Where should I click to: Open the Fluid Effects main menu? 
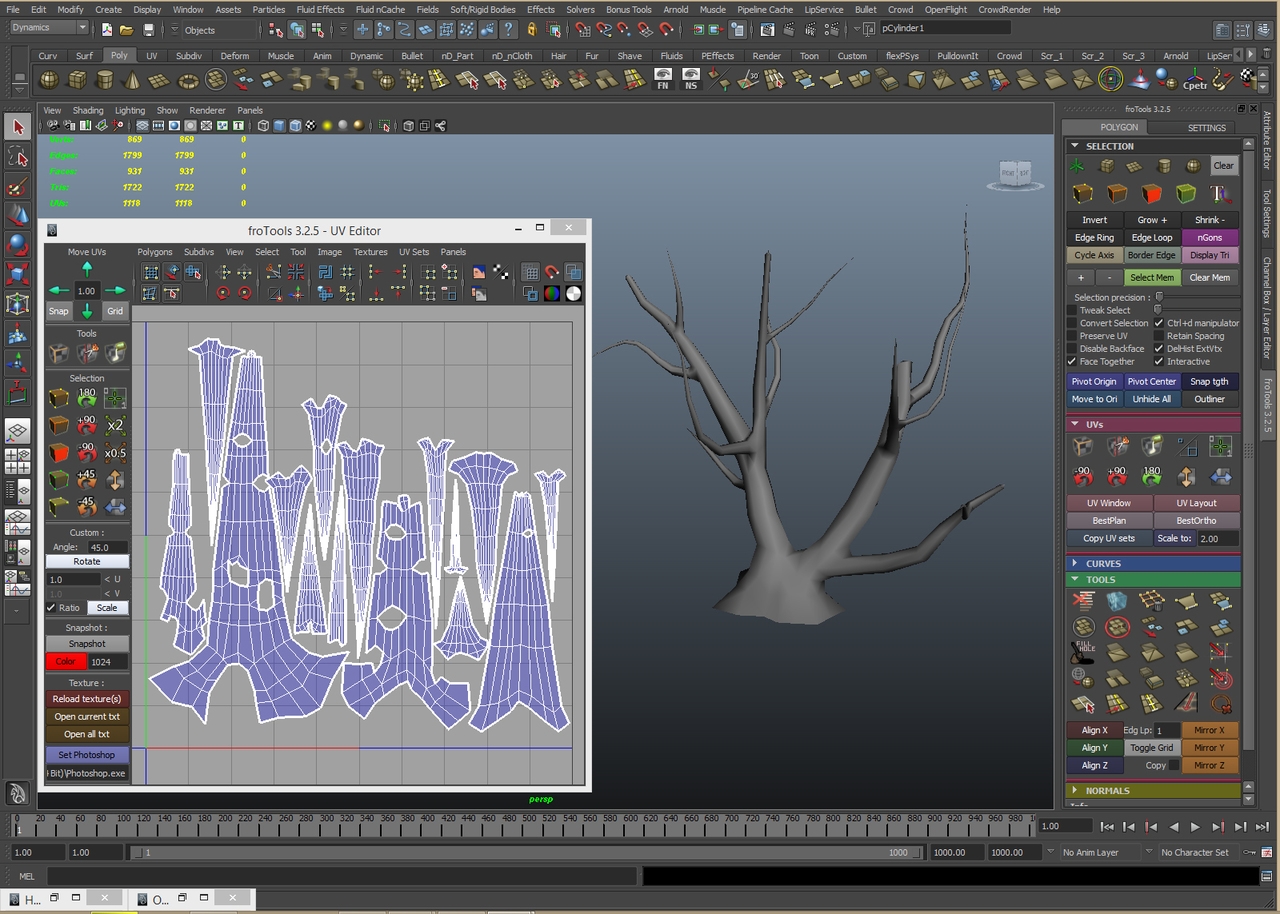(x=320, y=9)
